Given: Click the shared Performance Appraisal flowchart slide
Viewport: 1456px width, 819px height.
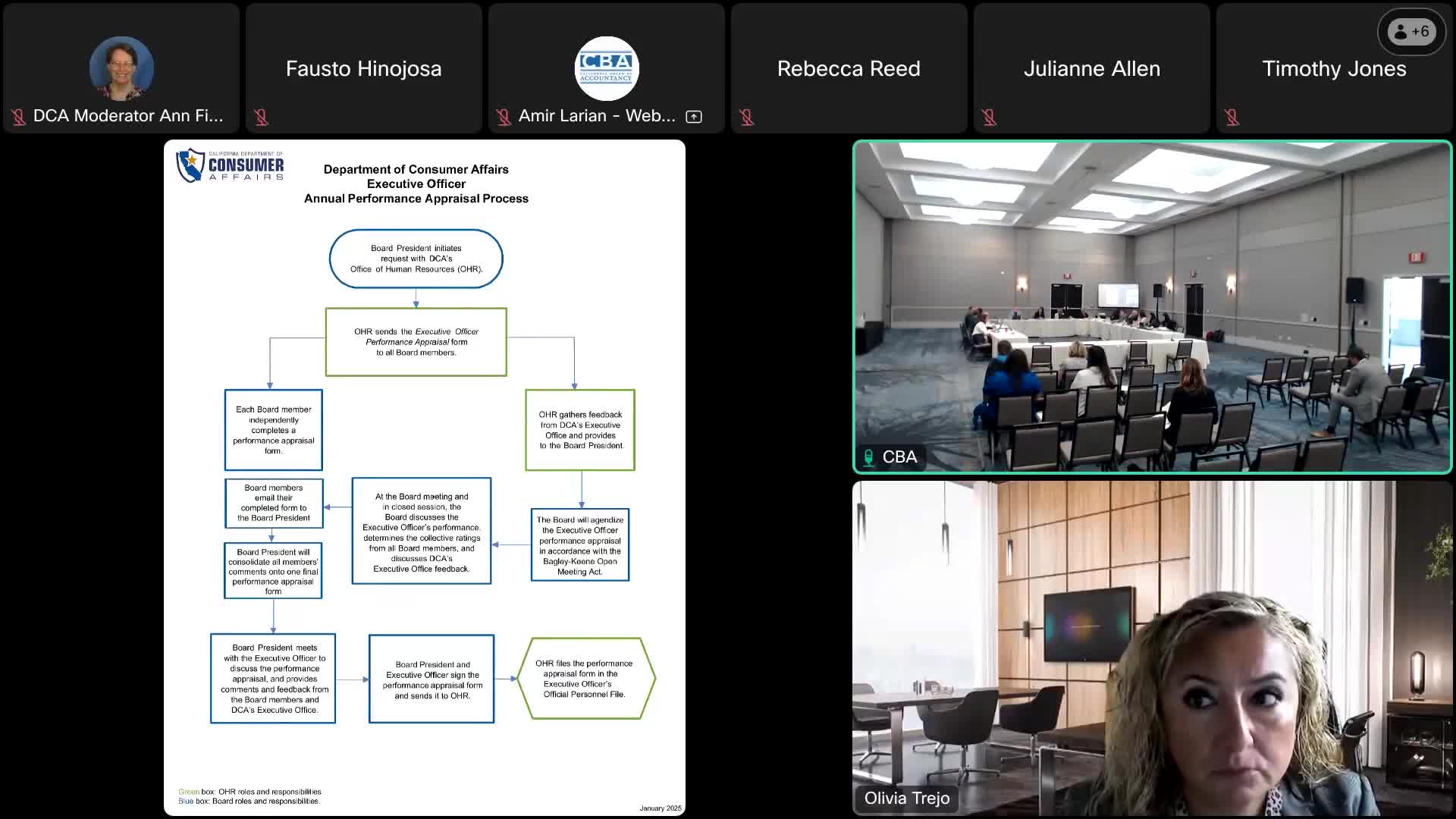Looking at the screenshot, I should pos(424,477).
